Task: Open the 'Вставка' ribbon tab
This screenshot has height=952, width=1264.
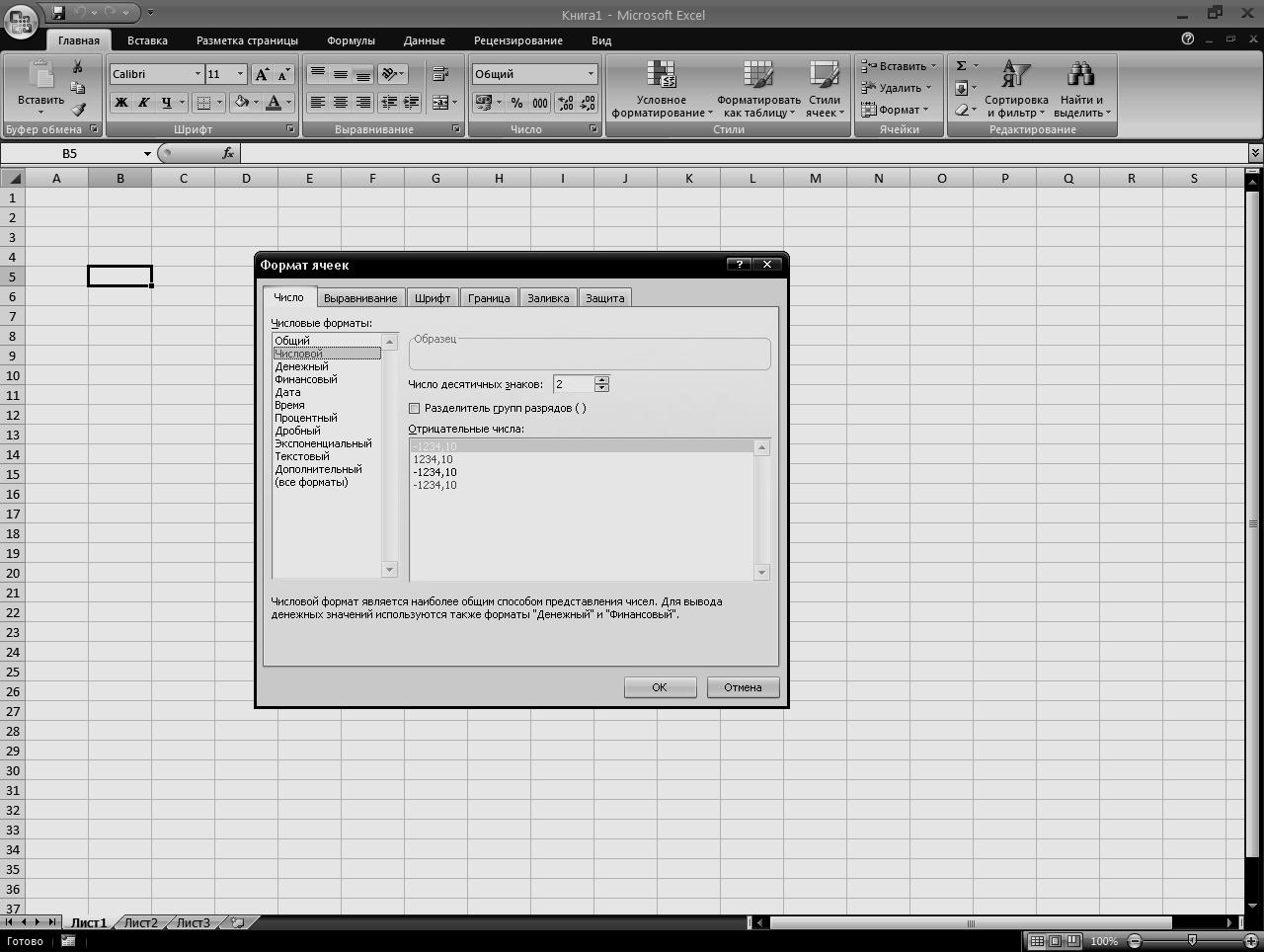Action: (x=147, y=40)
